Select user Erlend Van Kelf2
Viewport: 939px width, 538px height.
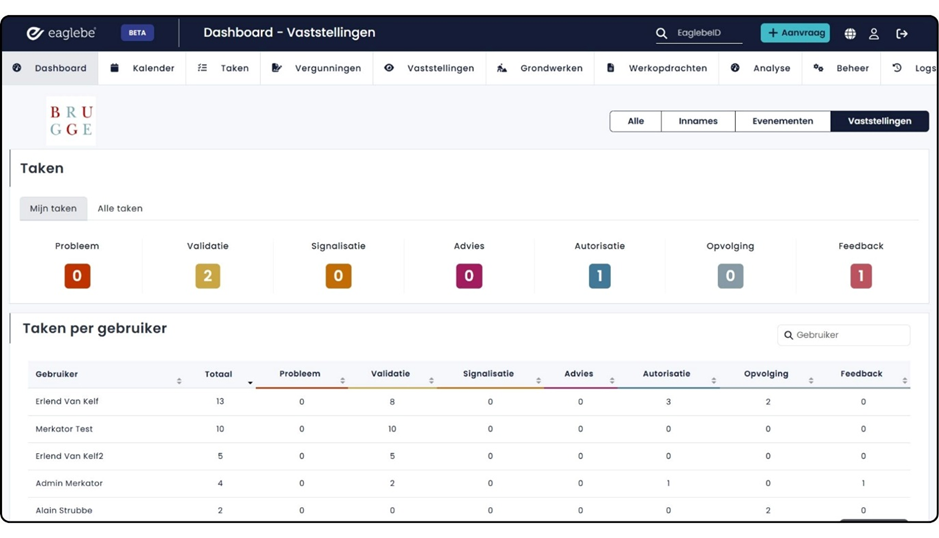[69, 456]
